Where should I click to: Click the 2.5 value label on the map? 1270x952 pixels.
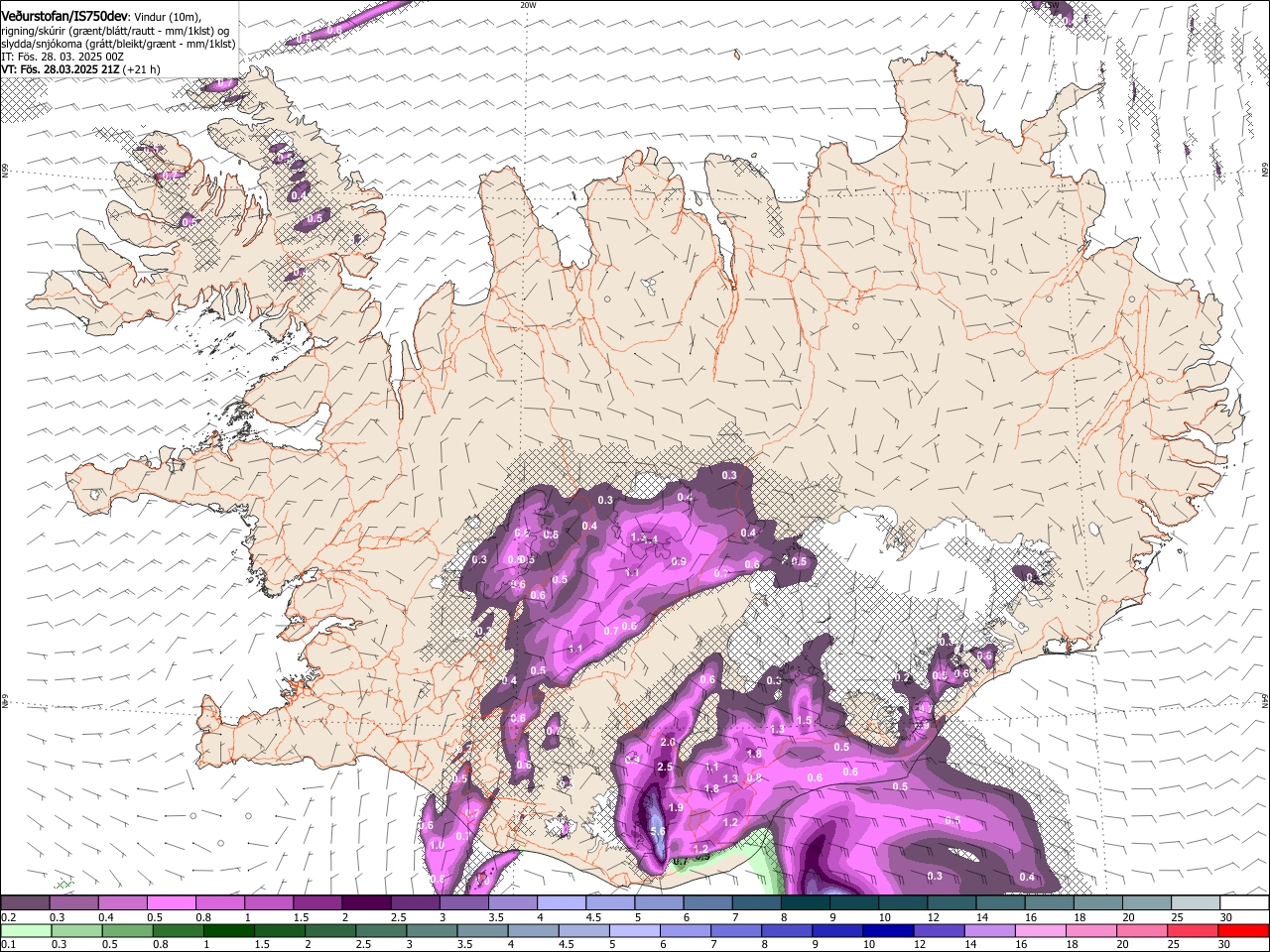(665, 767)
